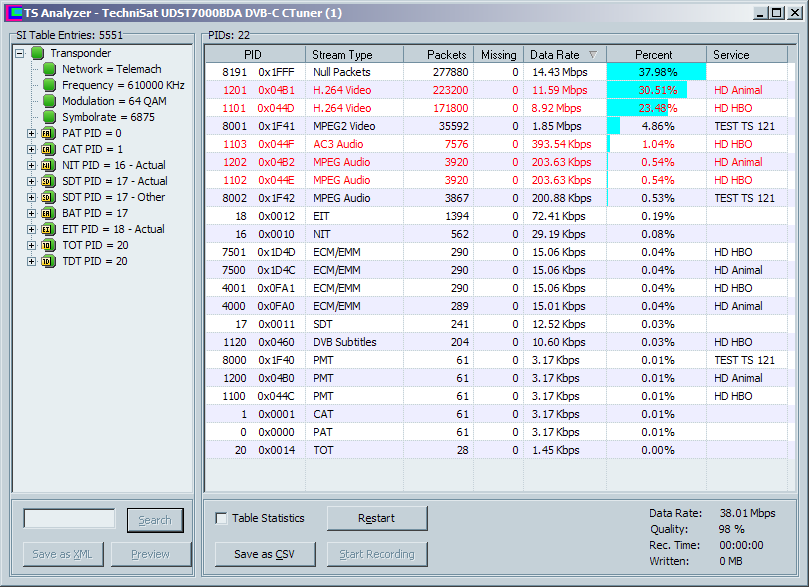Focus the search text field
Image resolution: width=809 pixels, height=587 pixels.
click(70, 519)
